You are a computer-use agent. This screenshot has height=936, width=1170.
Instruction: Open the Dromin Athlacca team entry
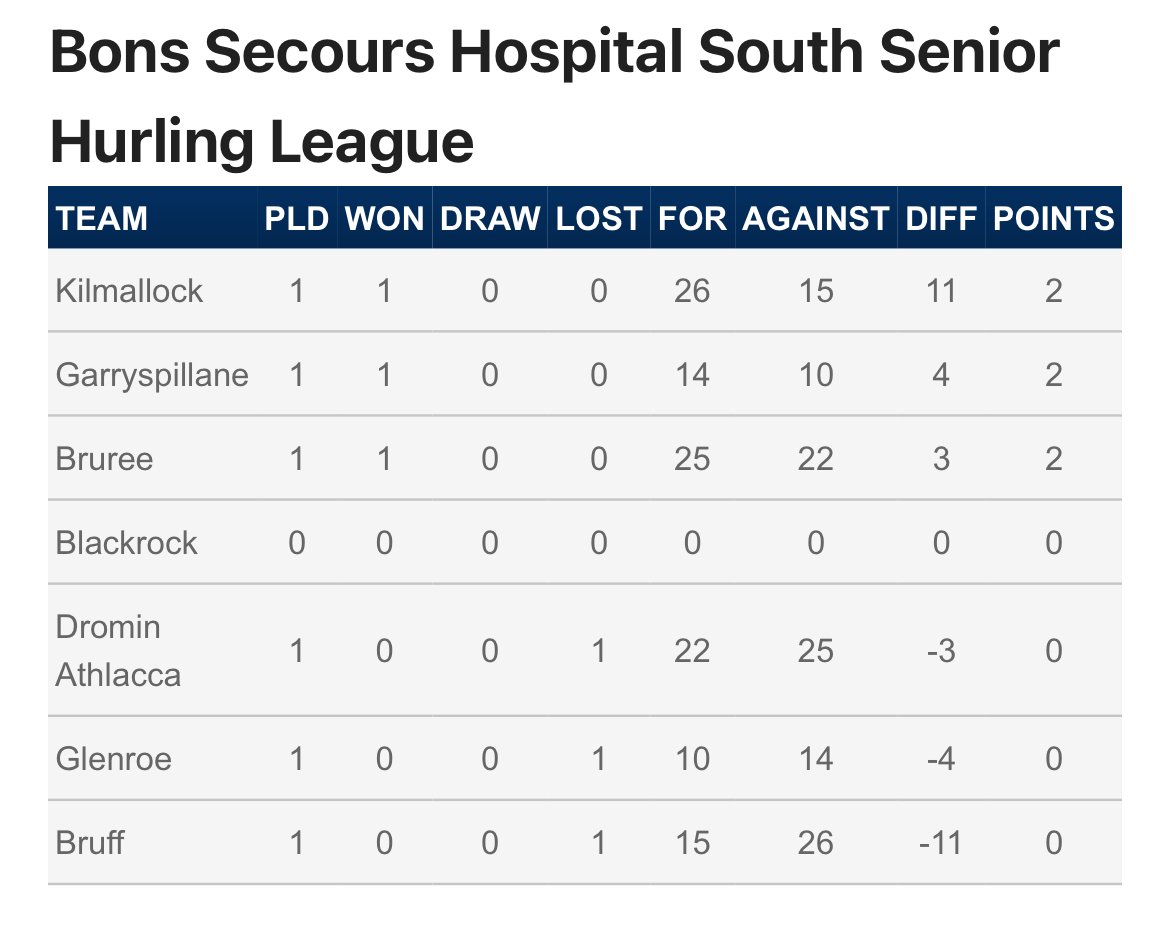point(118,651)
